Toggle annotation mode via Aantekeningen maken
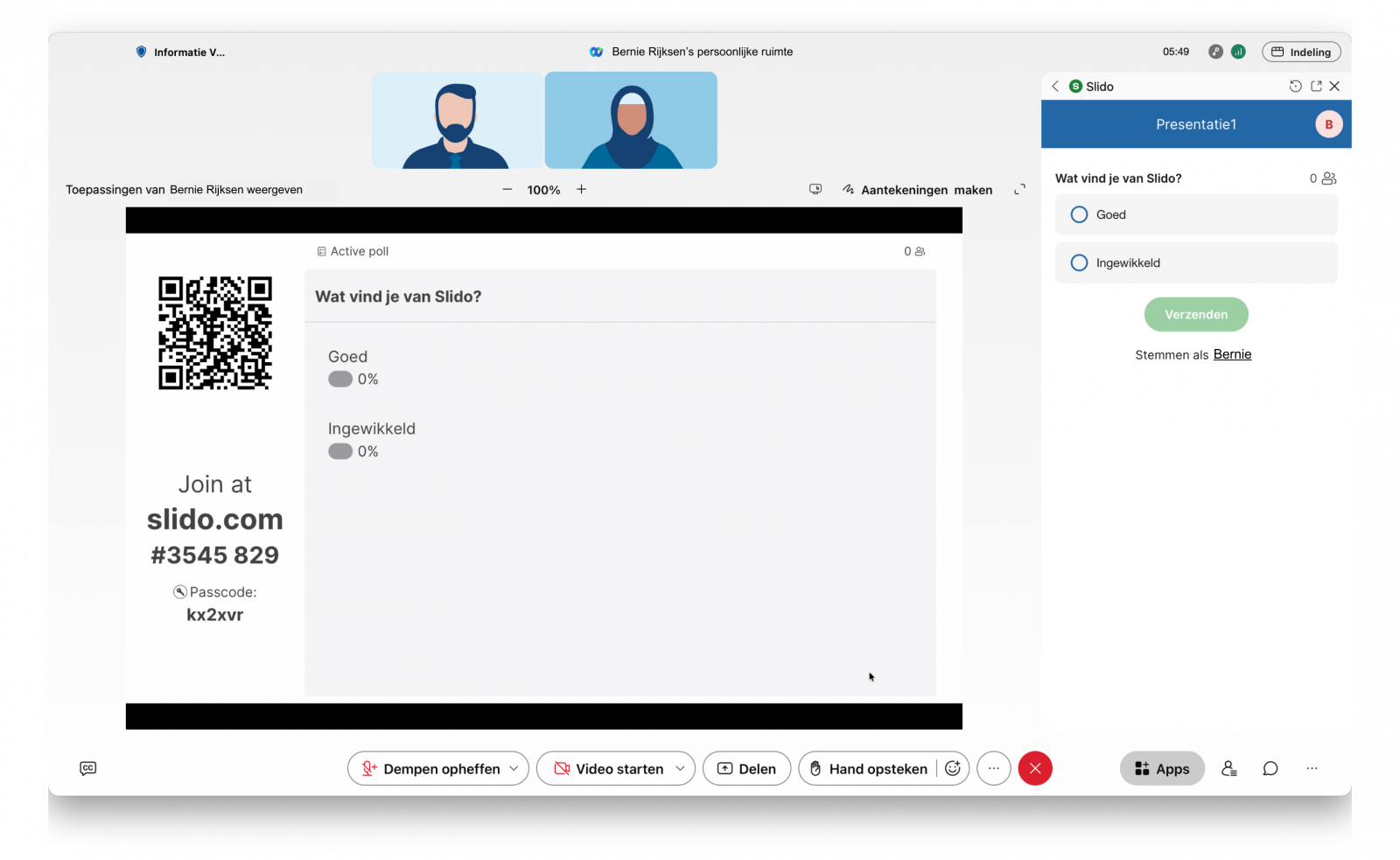The height and width of the screenshot is (860, 1400). (917, 189)
